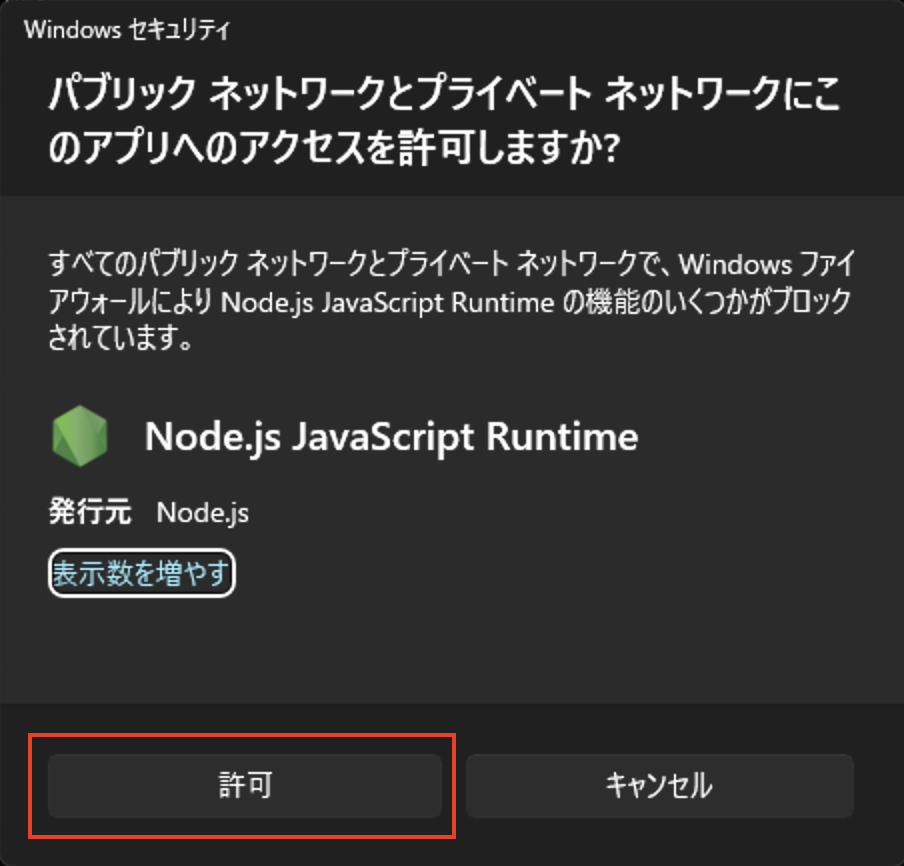Click the green Node.js hexagon icon

[79, 437]
